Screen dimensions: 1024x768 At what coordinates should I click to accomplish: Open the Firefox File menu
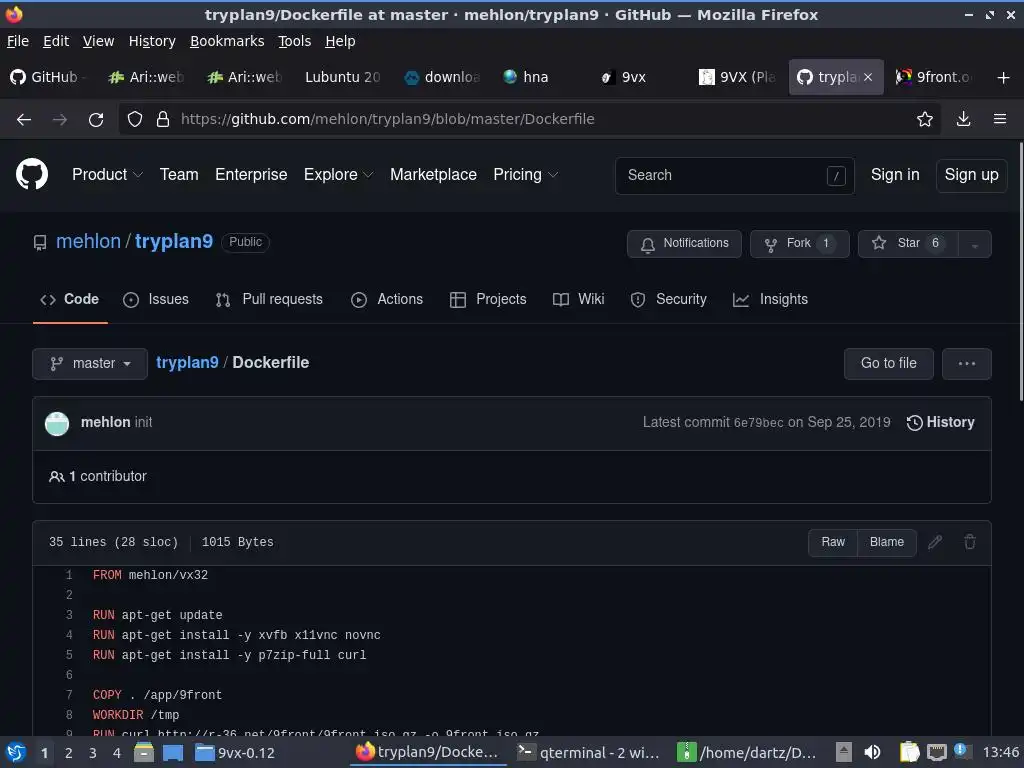[x=18, y=41]
